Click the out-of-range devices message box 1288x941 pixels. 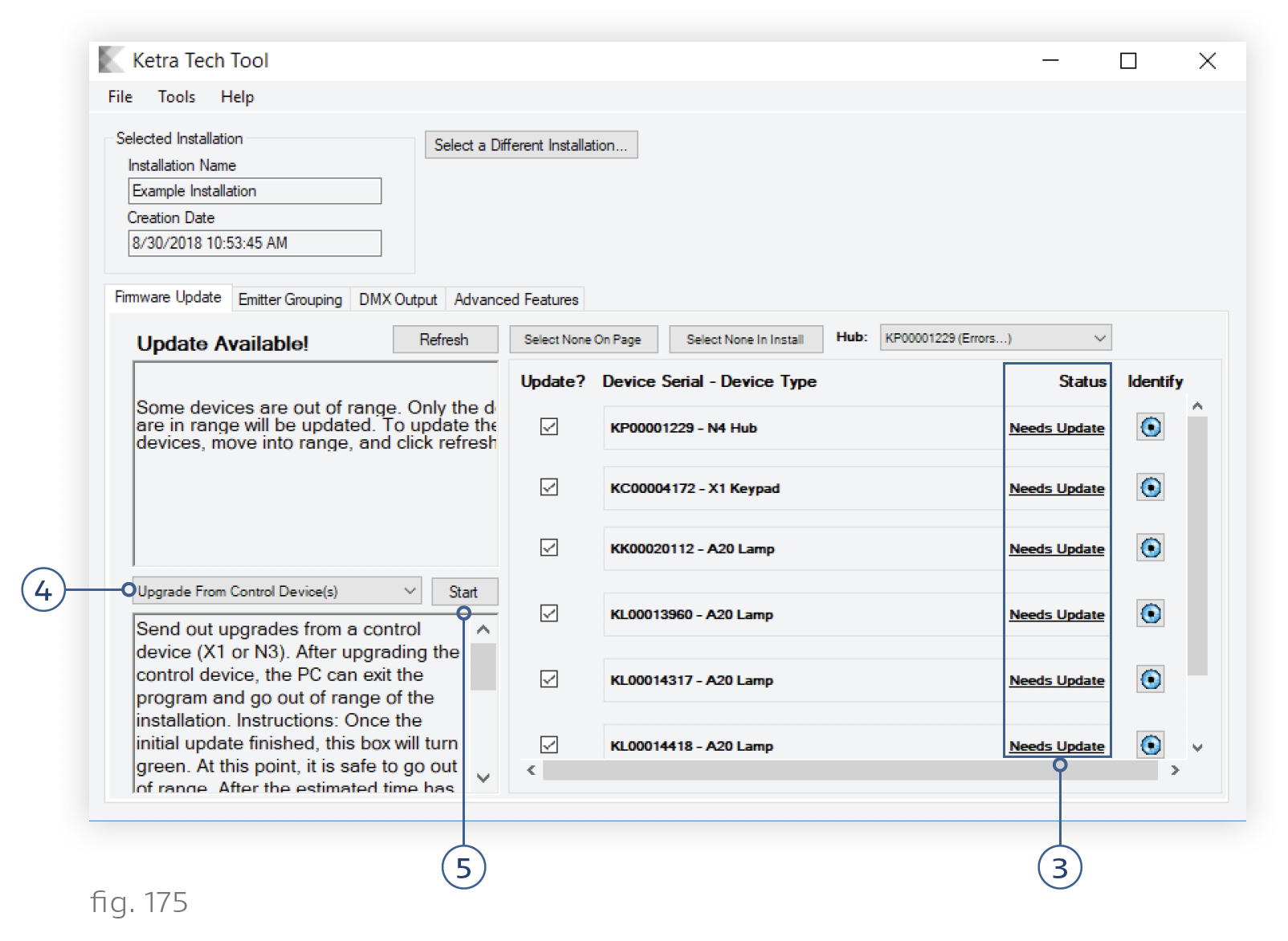pyautogui.click(x=316, y=464)
